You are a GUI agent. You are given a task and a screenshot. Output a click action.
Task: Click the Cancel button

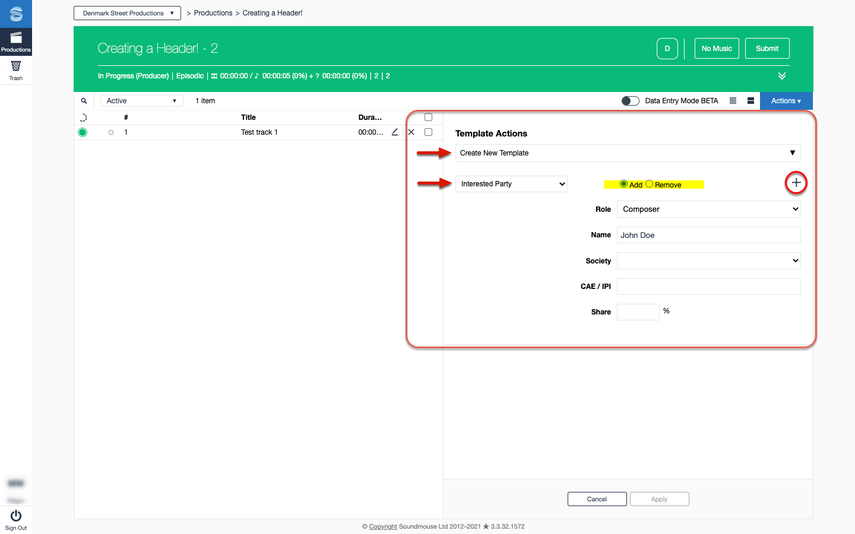click(x=597, y=499)
